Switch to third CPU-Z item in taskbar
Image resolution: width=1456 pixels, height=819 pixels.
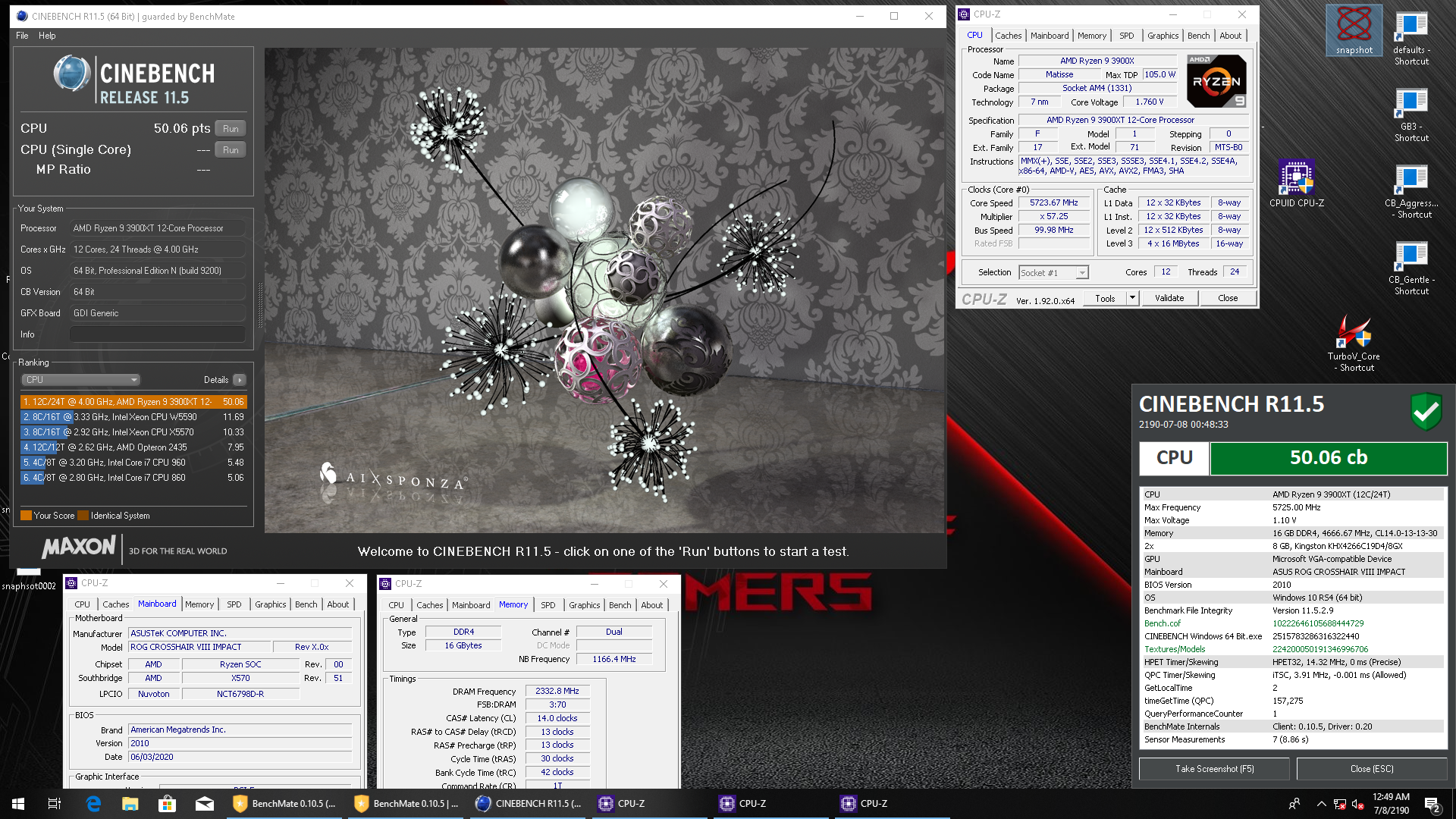coord(893,804)
